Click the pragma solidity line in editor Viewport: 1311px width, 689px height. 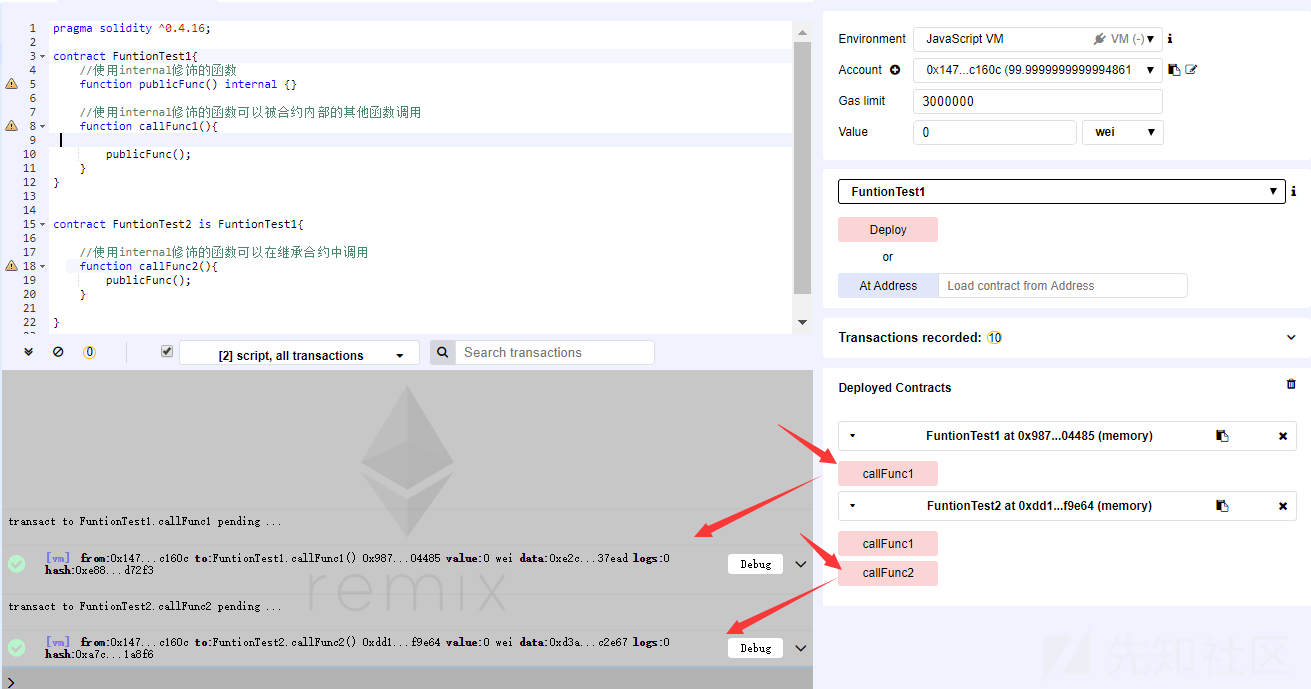pos(132,28)
